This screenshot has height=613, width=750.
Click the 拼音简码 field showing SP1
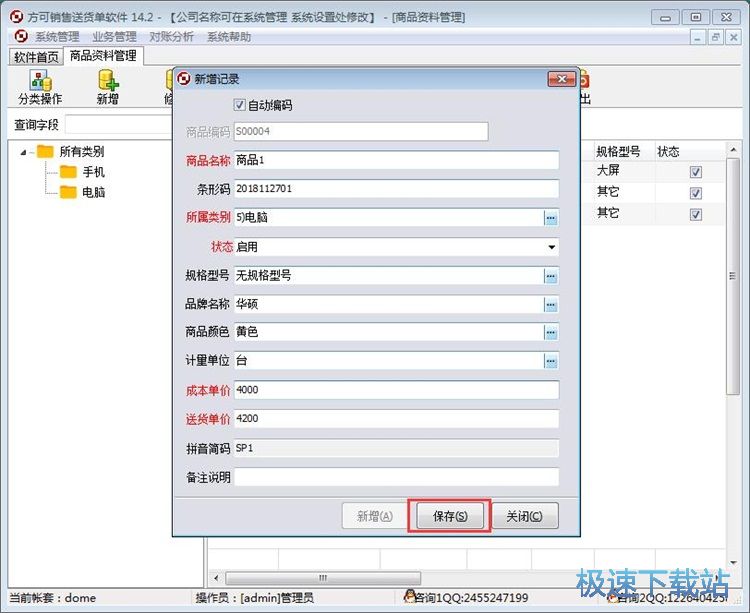click(x=396, y=448)
